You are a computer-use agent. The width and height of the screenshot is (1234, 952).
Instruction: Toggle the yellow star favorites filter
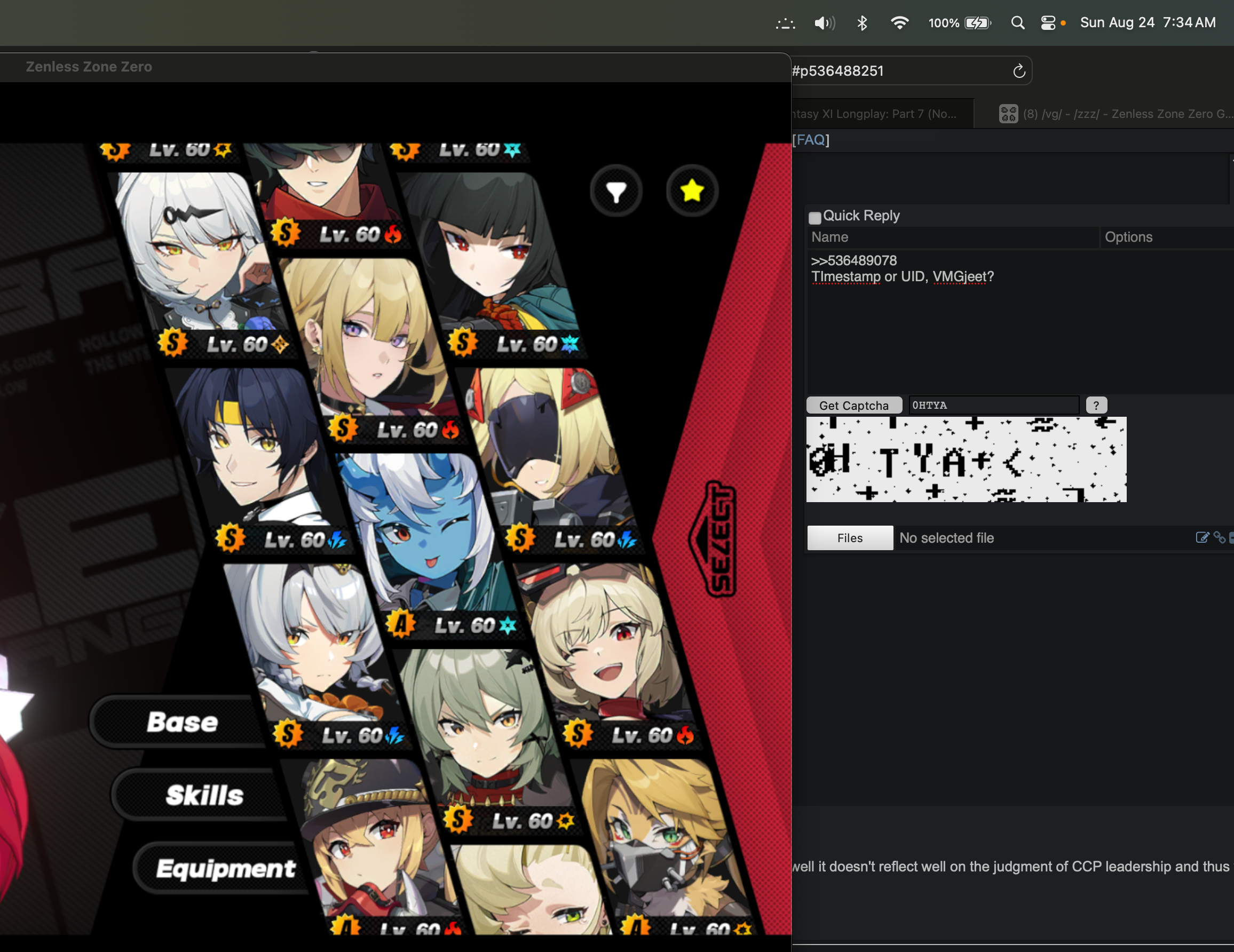click(x=692, y=192)
